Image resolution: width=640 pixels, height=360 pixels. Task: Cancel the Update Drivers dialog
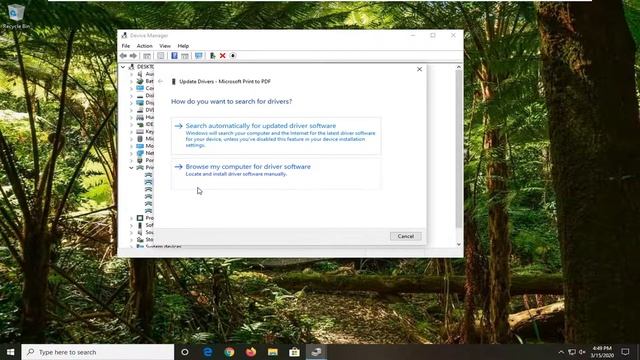[405, 236]
